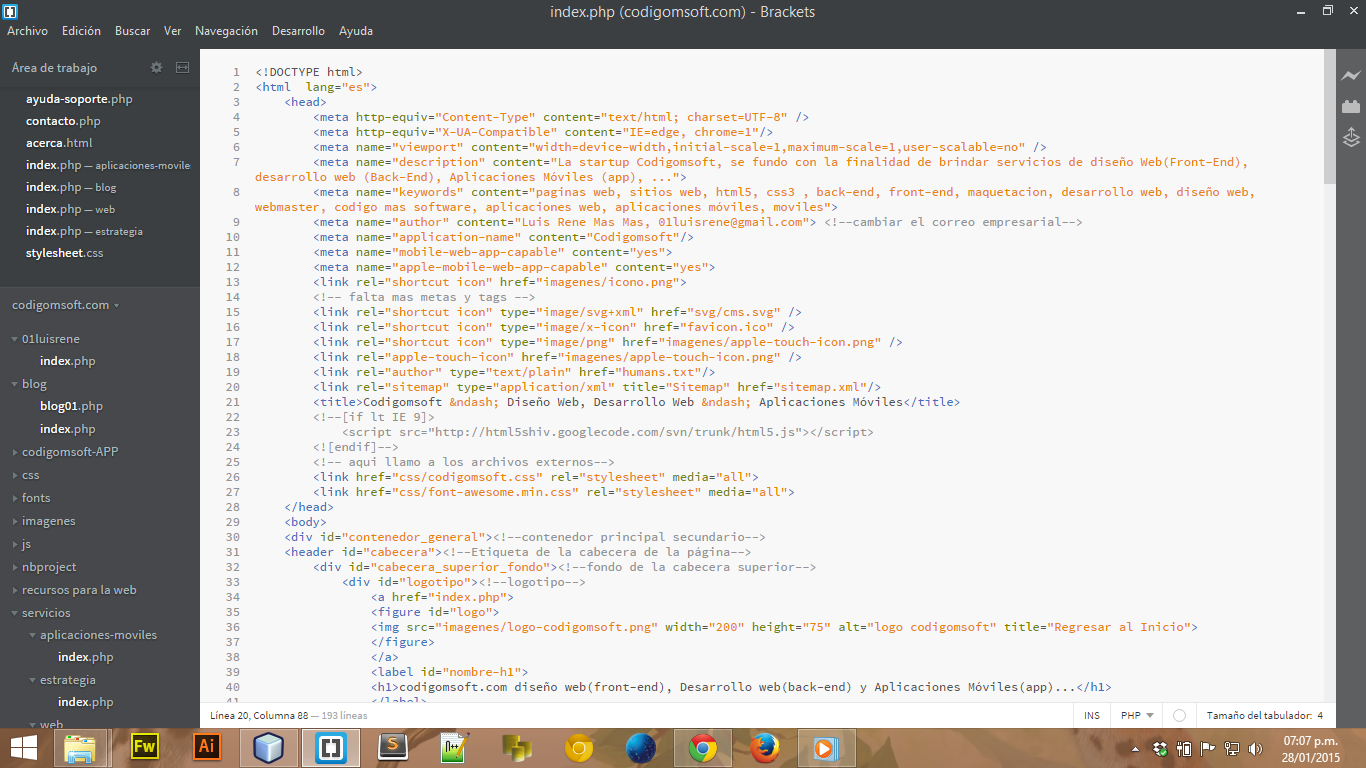This screenshot has height=768, width=1366.
Task: Click the lint status circle in the status bar
Action: [1177, 715]
